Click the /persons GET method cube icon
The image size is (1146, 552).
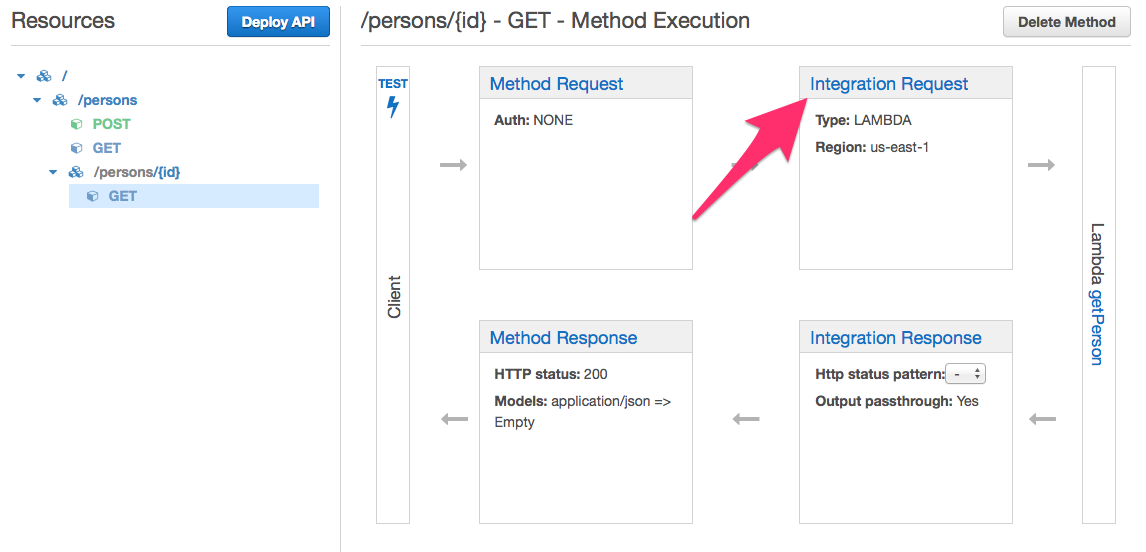click(76, 148)
